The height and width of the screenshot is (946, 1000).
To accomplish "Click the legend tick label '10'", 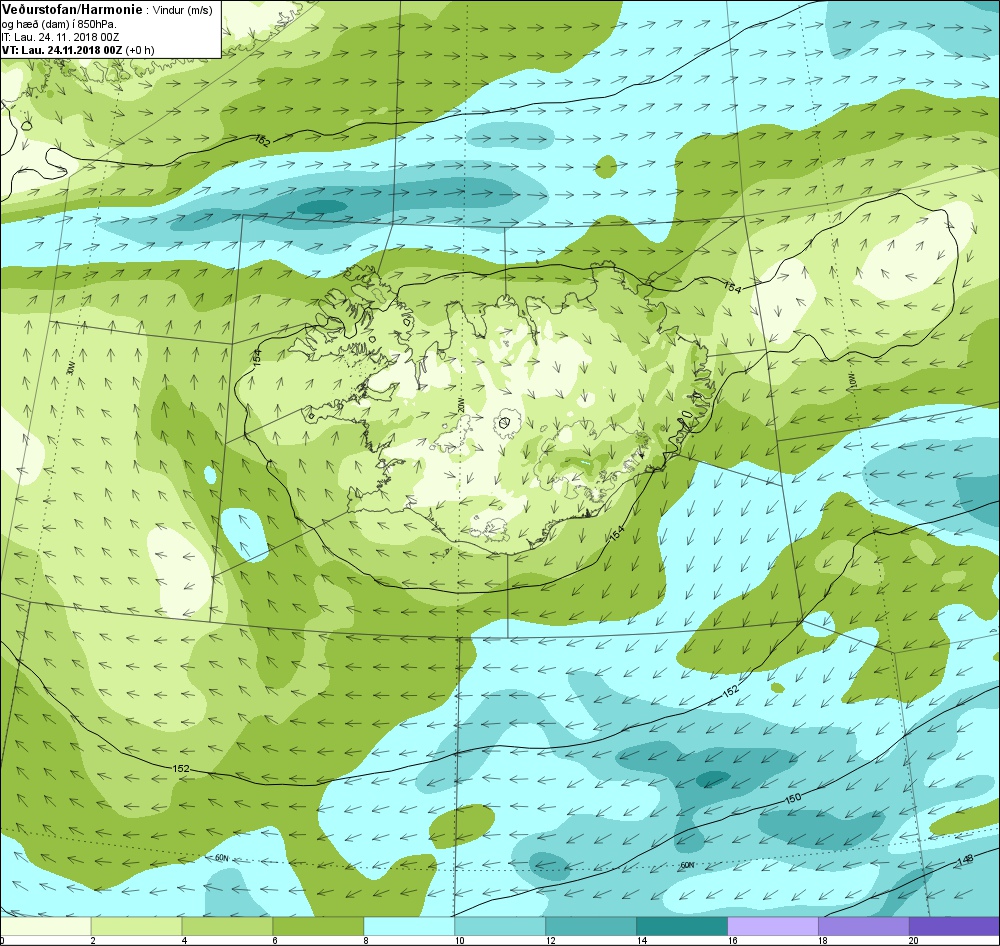I will click(459, 940).
